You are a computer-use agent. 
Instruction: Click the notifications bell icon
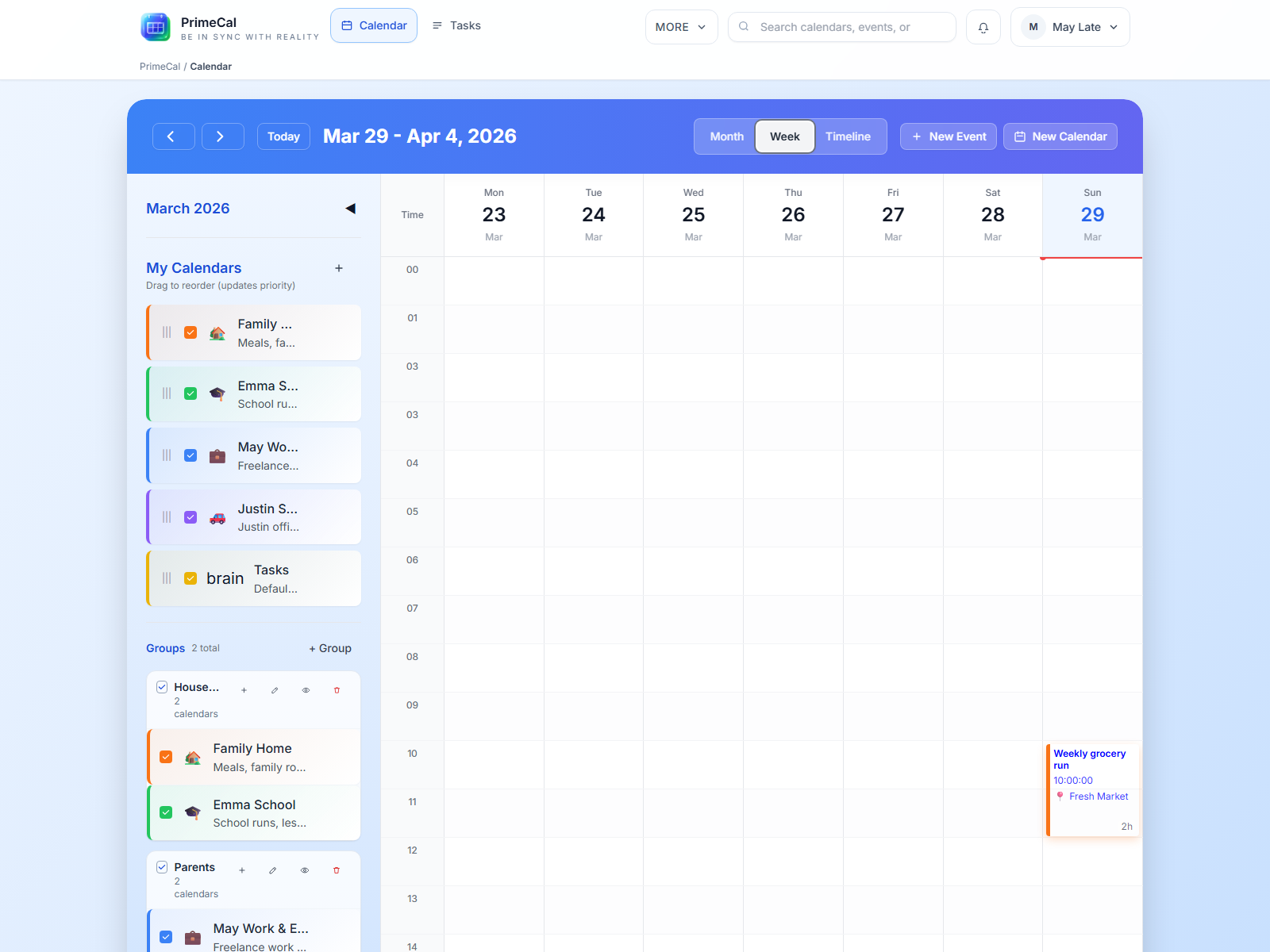(x=983, y=26)
